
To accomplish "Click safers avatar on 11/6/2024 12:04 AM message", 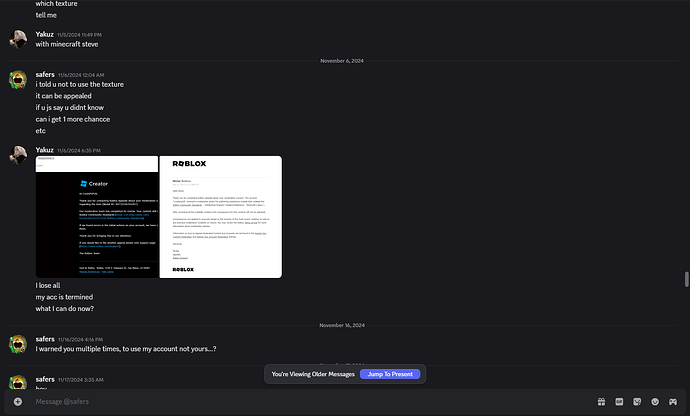I will click(18, 80).
